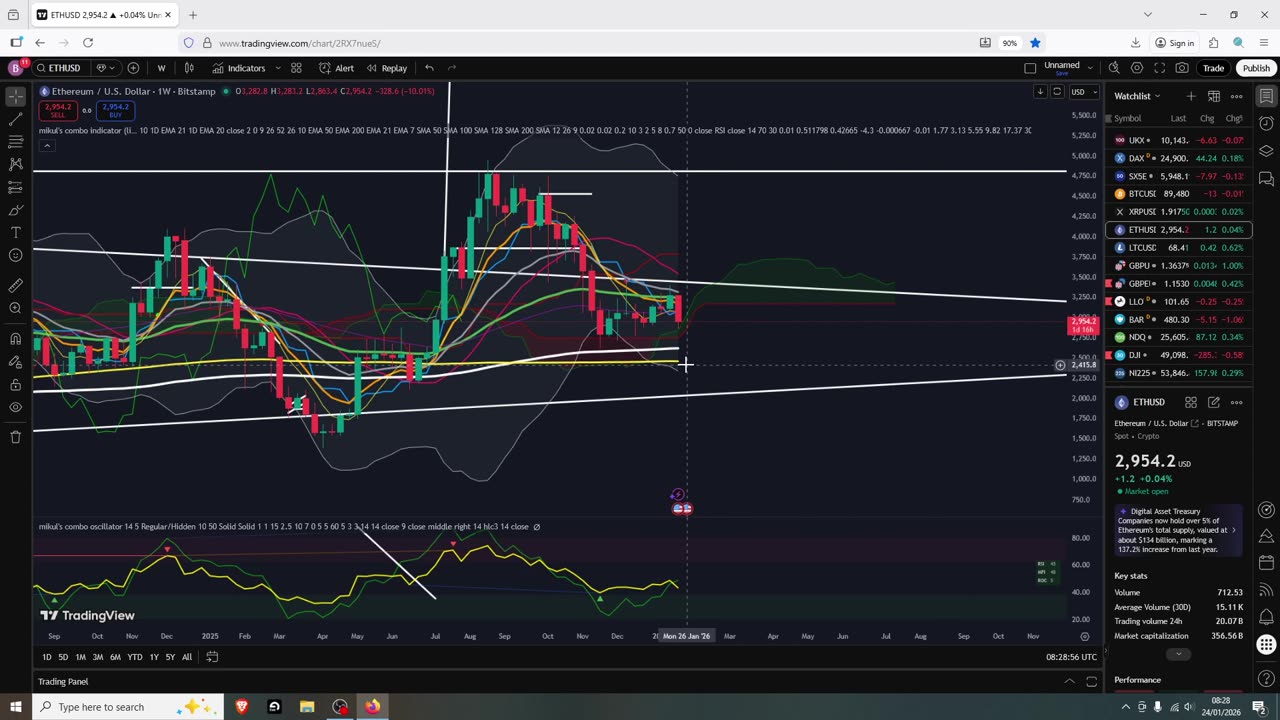Viewport: 1280px width, 720px height.
Task: Open the go-to-date calendar icon
Action: [212, 657]
